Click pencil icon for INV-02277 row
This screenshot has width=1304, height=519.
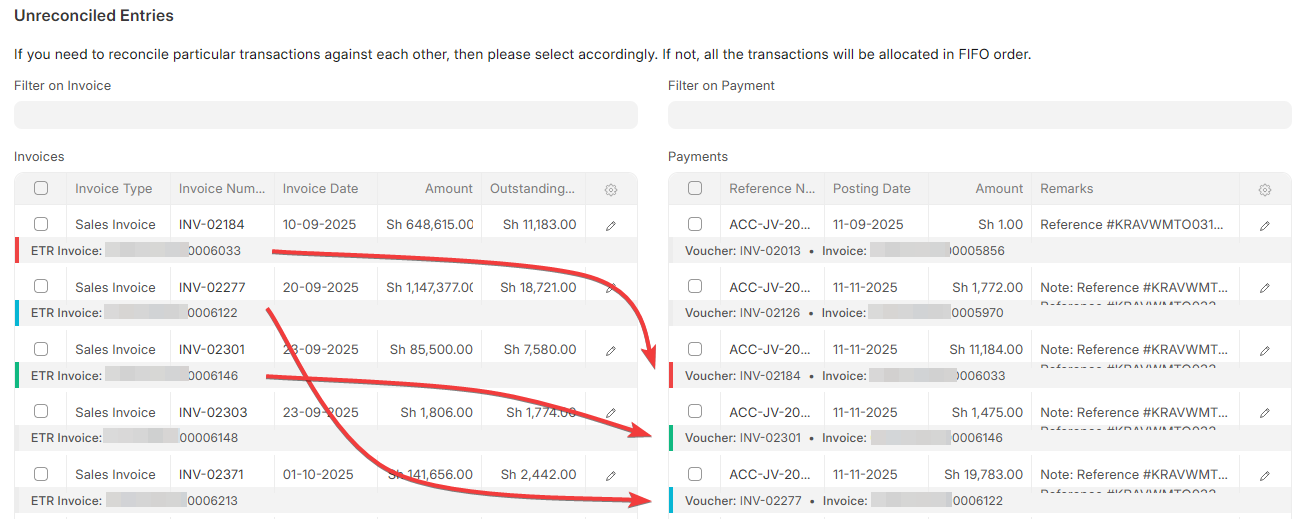click(611, 288)
